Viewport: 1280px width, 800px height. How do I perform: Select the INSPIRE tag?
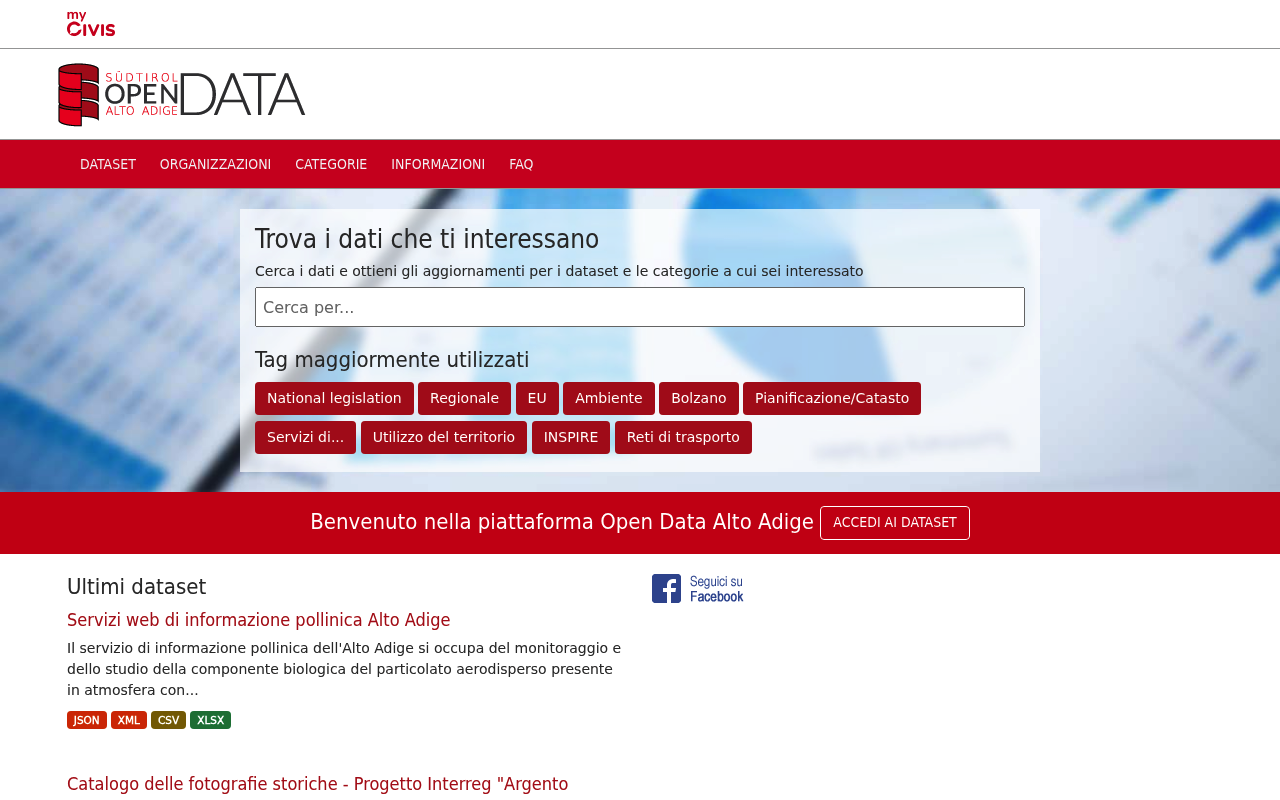570,437
